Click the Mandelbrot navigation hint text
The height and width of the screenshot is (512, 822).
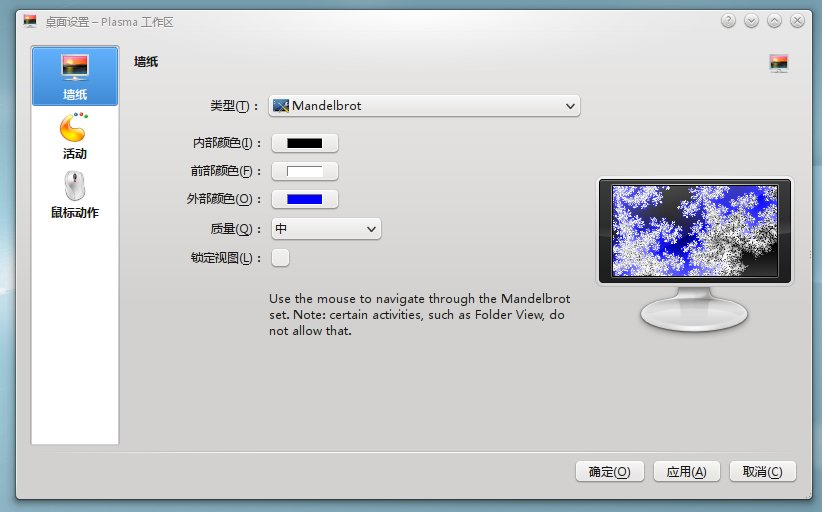click(x=419, y=314)
